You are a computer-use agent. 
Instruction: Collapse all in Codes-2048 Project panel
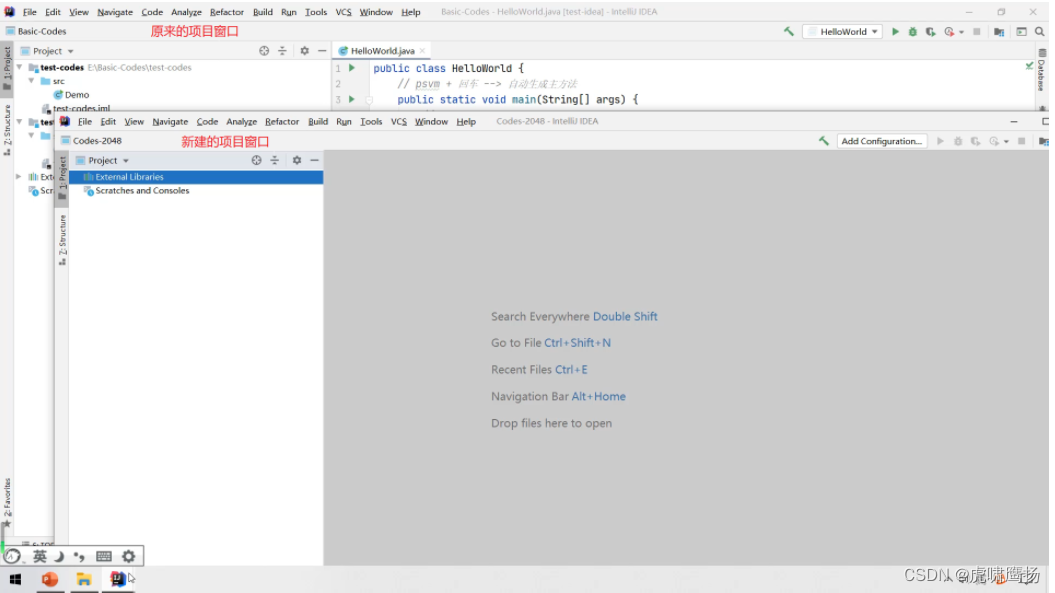click(x=275, y=160)
